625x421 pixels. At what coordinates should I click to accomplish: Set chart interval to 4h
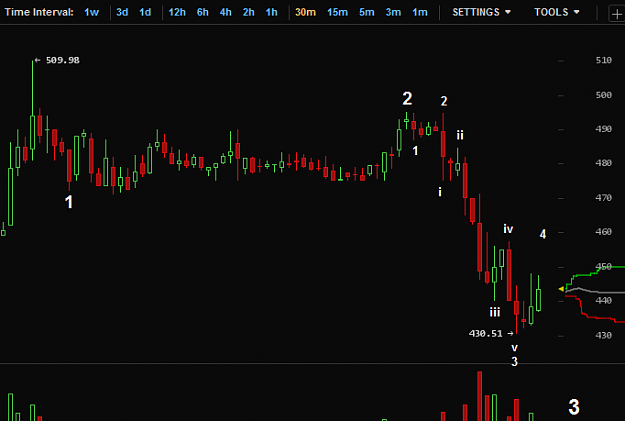pyautogui.click(x=226, y=12)
